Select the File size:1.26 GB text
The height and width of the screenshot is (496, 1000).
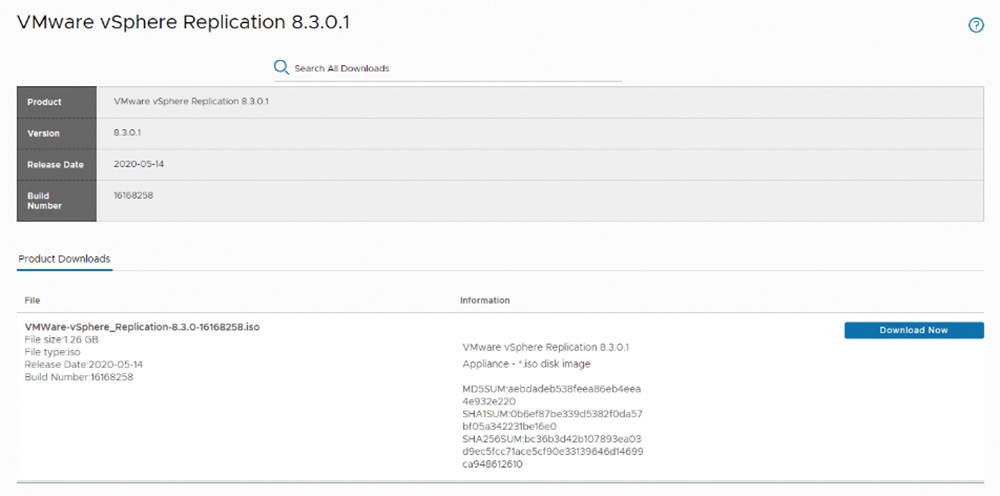[x=62, y=339]
